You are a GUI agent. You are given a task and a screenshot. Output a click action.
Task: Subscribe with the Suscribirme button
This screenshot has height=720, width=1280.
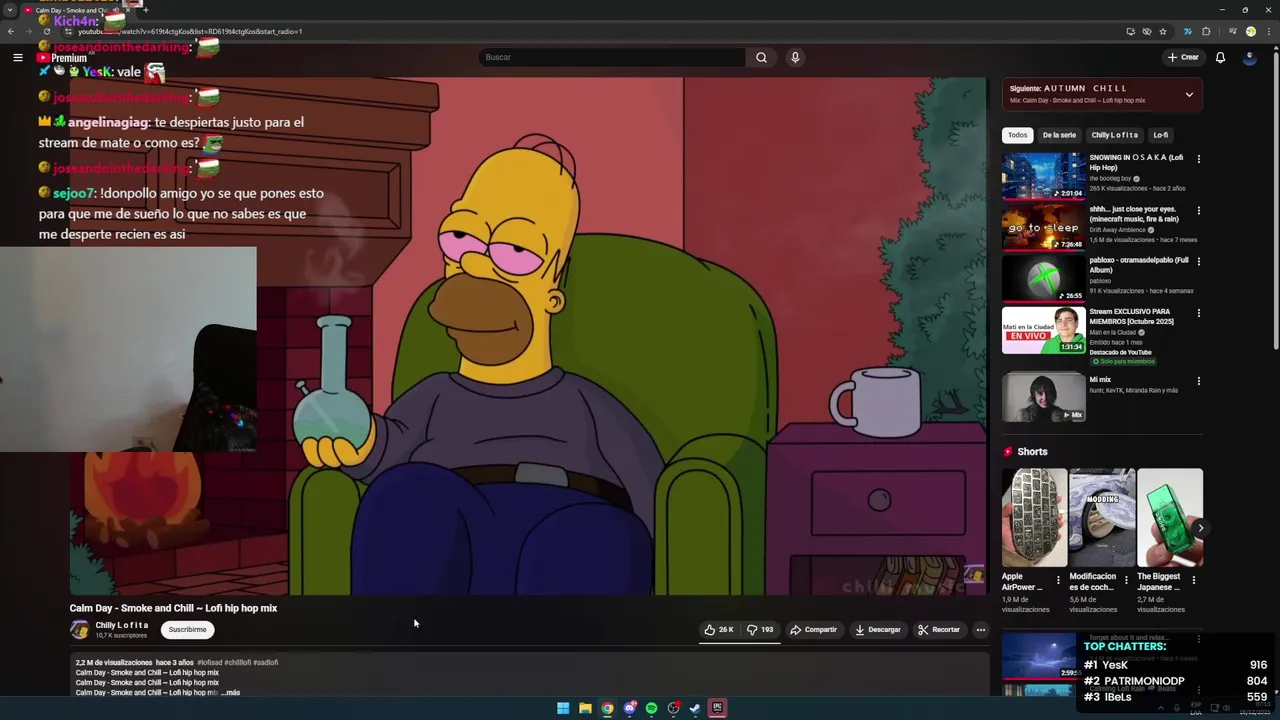(x=187, y=630)
